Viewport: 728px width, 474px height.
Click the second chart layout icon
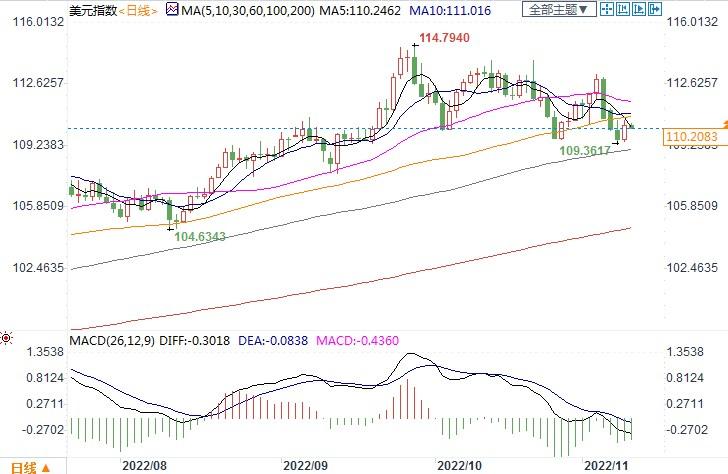click(625, 10)
